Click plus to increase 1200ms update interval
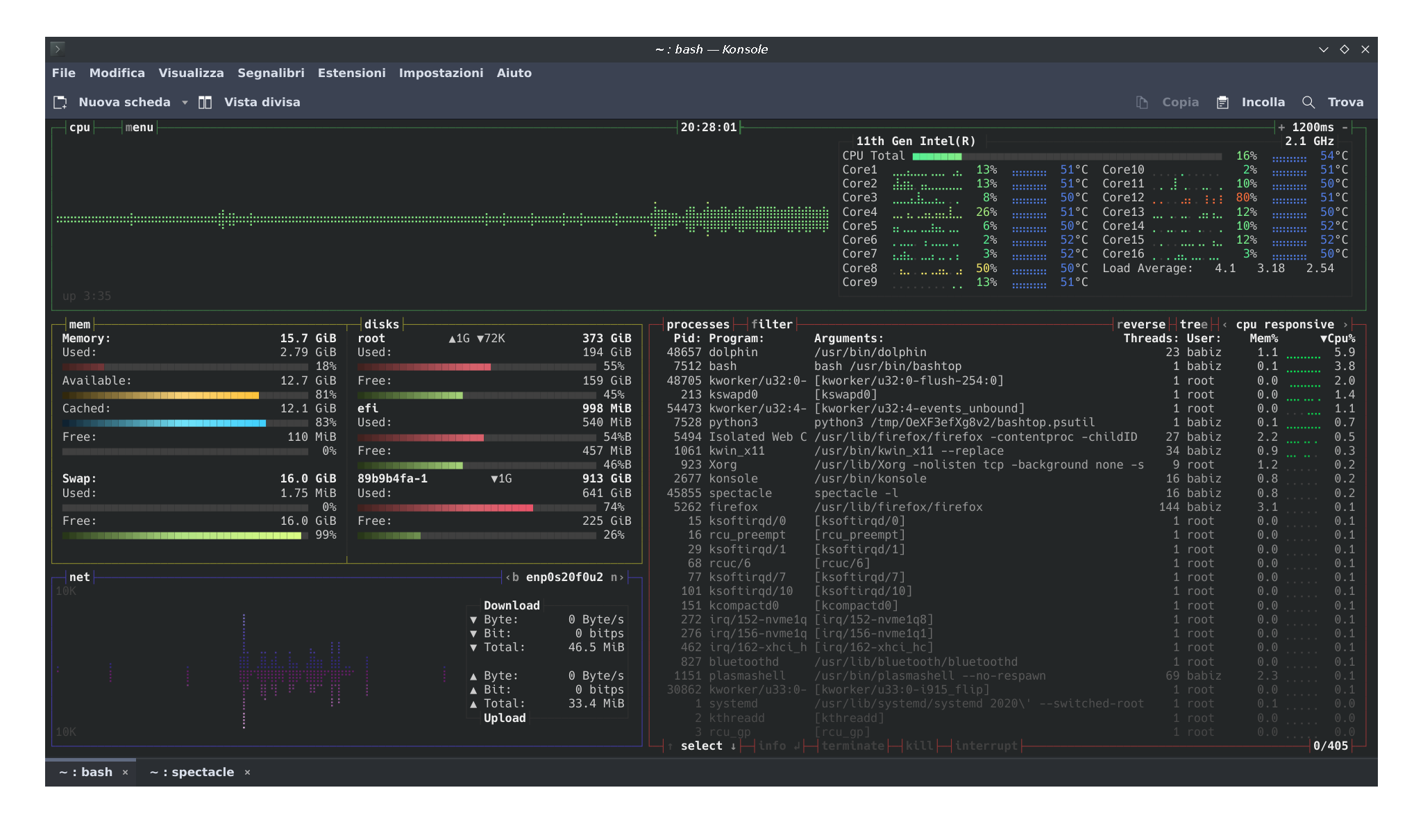The width and height of the screenshot is (1423, 840). (1281, 127)
